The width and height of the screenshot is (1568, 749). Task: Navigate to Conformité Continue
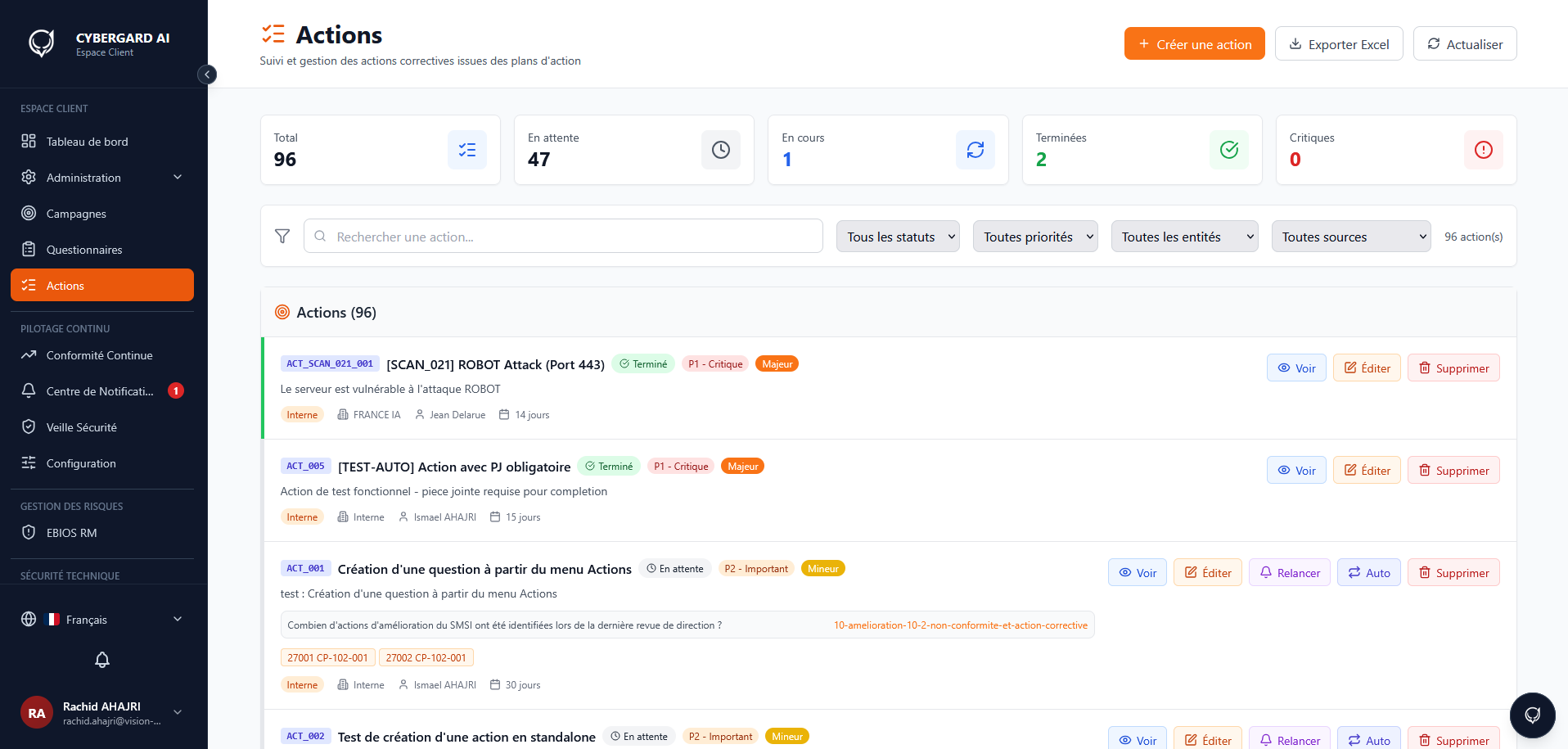coord(102,355)
